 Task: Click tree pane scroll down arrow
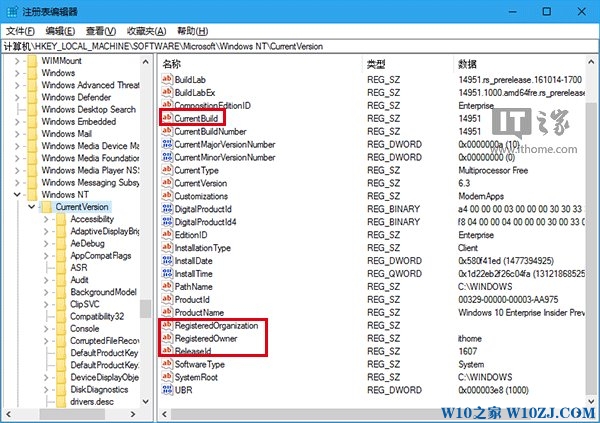point(146,401)
